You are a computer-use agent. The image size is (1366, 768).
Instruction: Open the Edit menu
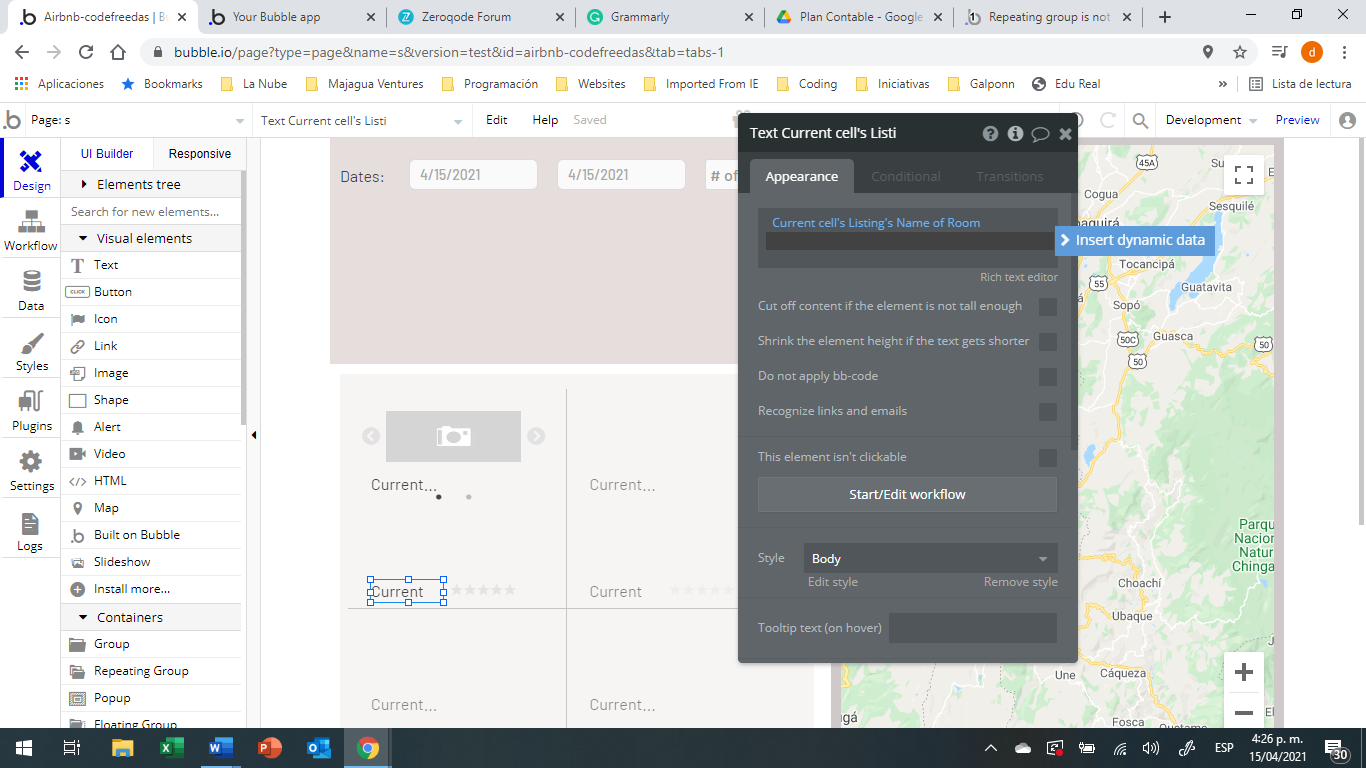tap(497, 120)
